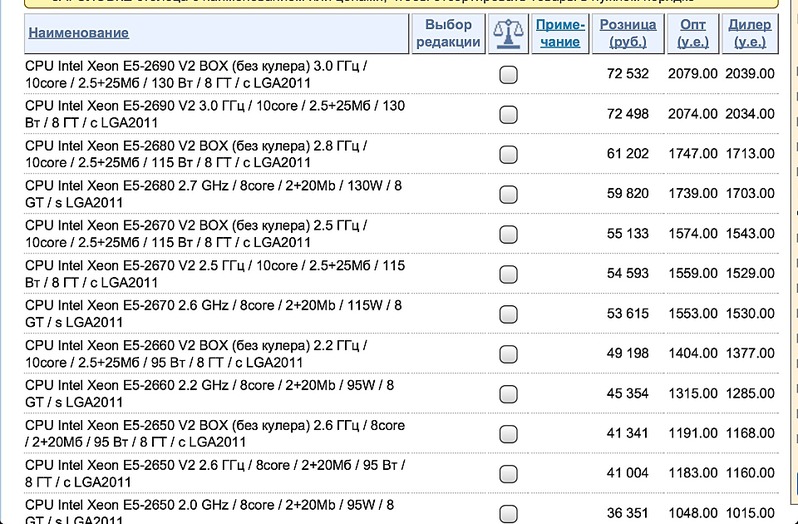Click dealer price 2039.00
This screenshot has width=798, height=524.
click(x=750, y=74)
